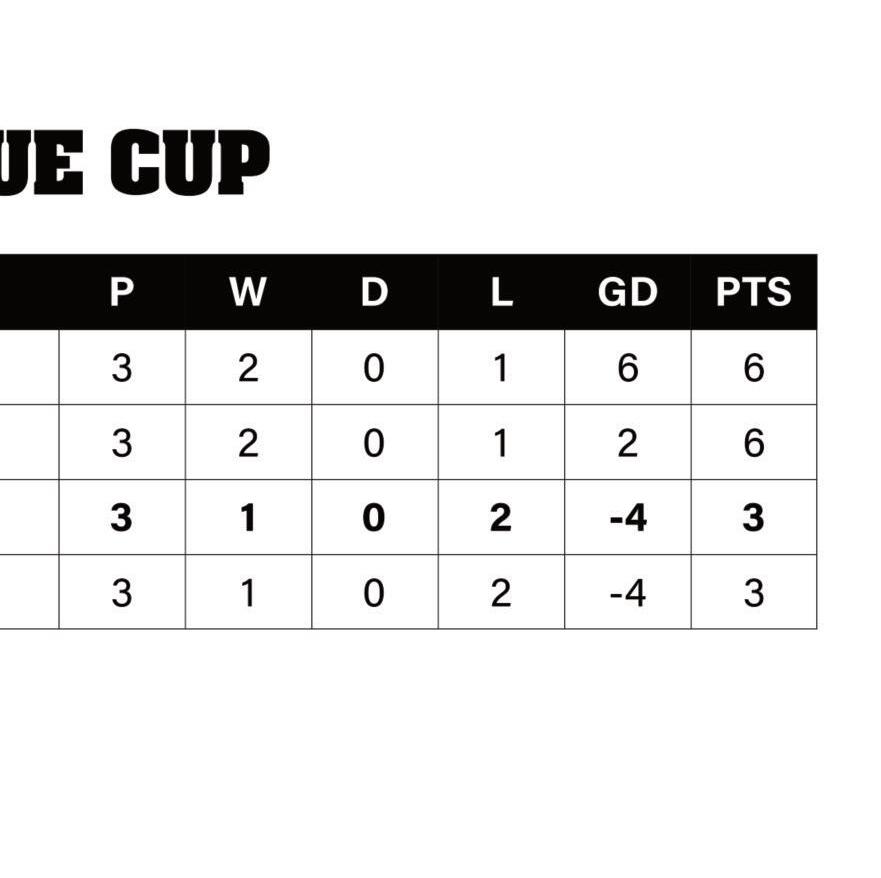Select the GD column header
The height and width of the screenshot is (878, 881).
click(628, 292)
